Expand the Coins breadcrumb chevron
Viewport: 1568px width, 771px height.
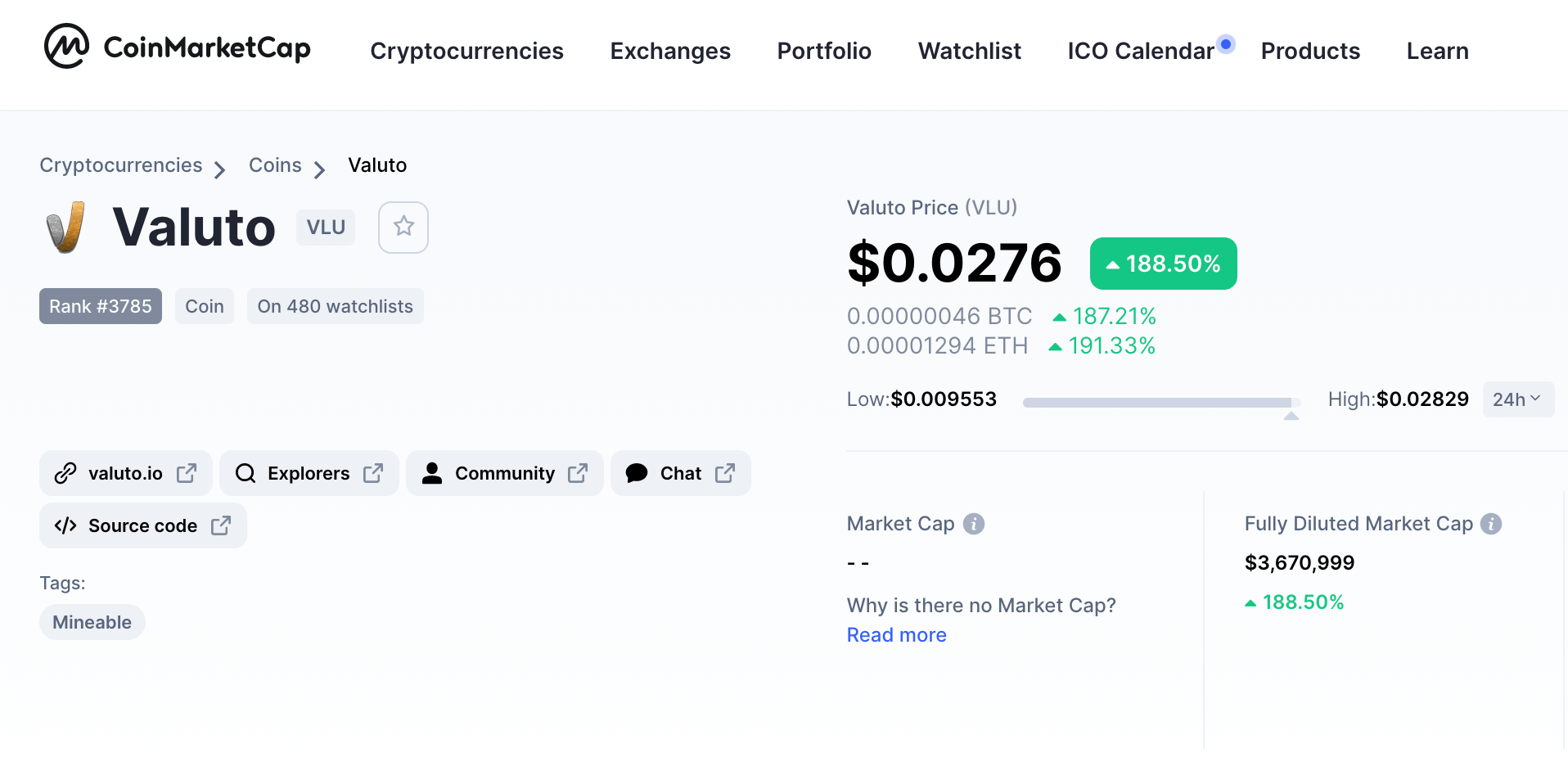click(319, 169)
